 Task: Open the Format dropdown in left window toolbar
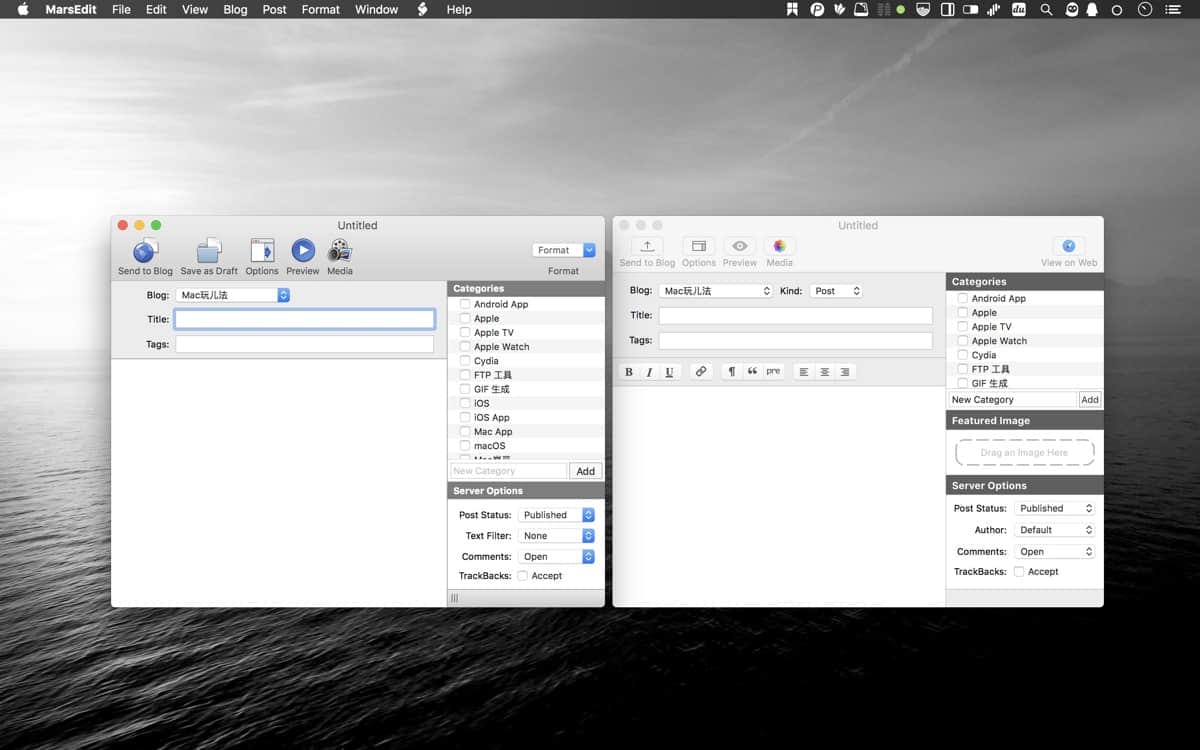pyautogui.click(x=564, y=250)
